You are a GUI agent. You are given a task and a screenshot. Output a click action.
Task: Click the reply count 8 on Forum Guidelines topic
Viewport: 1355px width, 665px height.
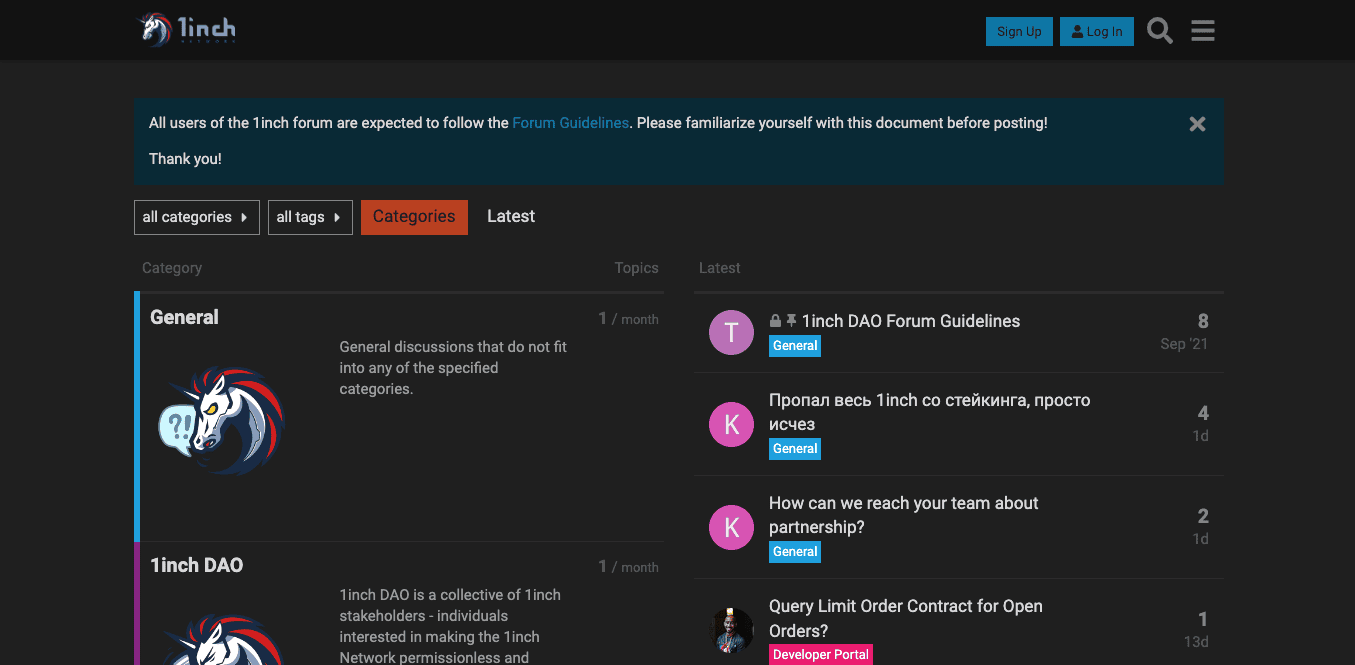point(1203,321)
